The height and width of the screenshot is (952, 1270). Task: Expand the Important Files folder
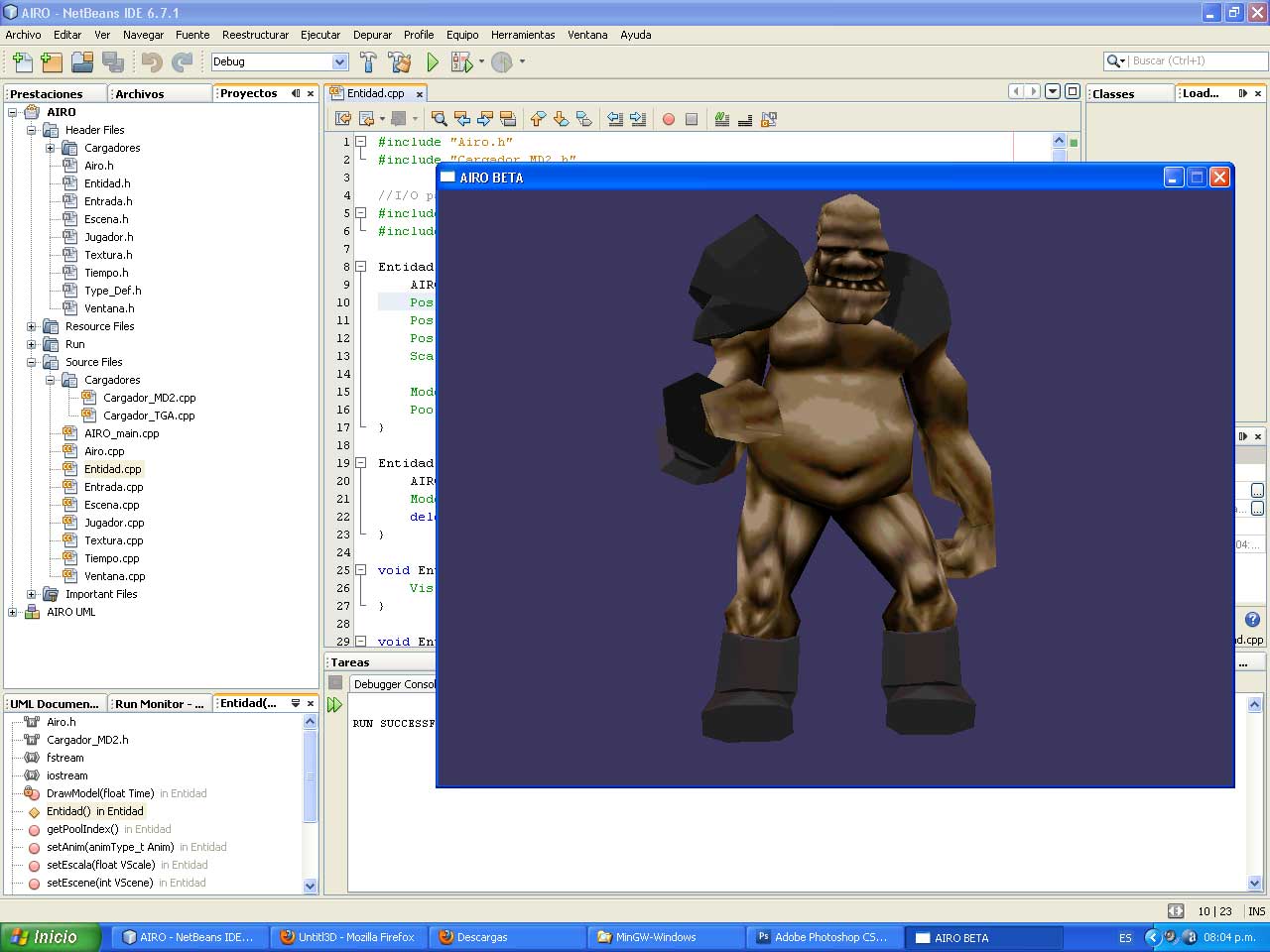coord(32,594)
